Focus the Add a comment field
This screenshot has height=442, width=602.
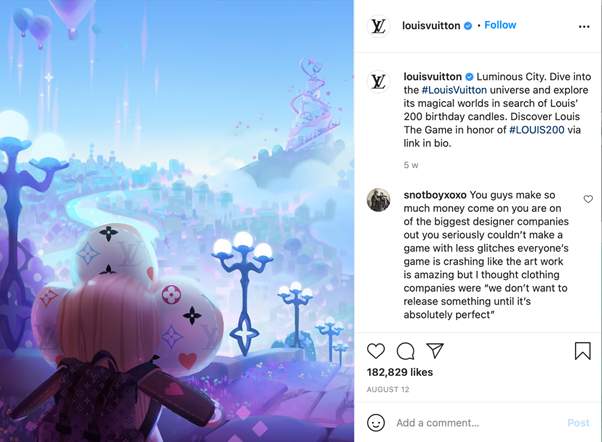(478, 423)
